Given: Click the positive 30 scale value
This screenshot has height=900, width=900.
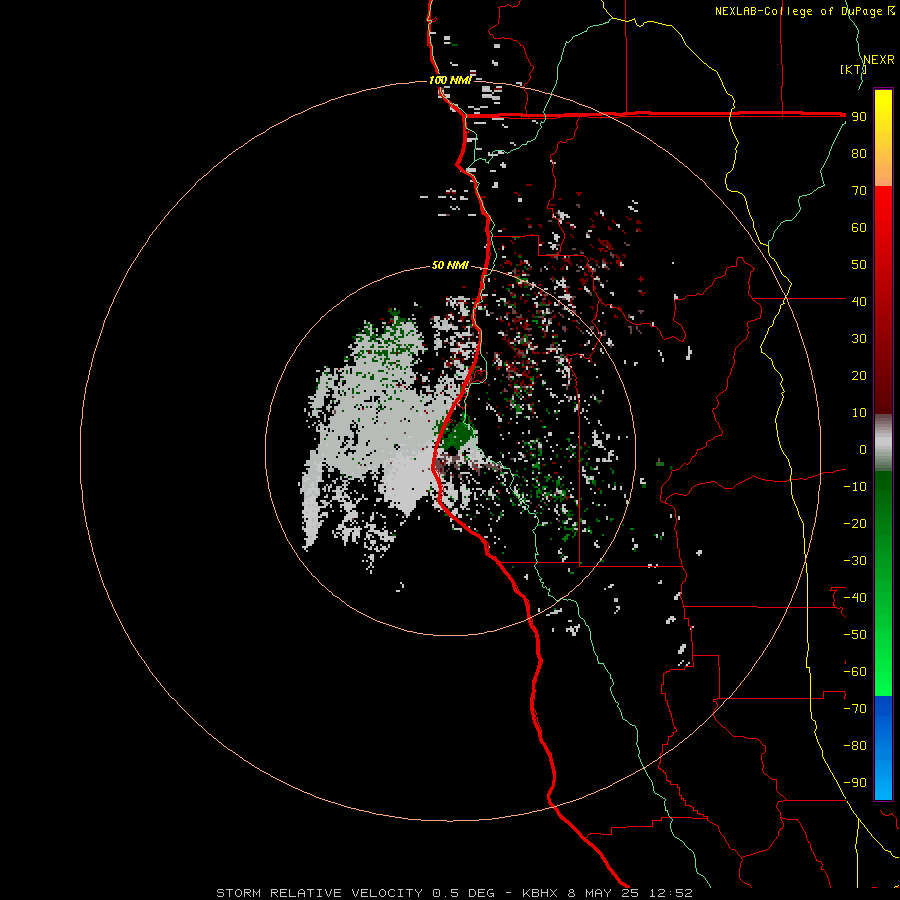Looking at the screenshot, I should click(x=859, y=339).
